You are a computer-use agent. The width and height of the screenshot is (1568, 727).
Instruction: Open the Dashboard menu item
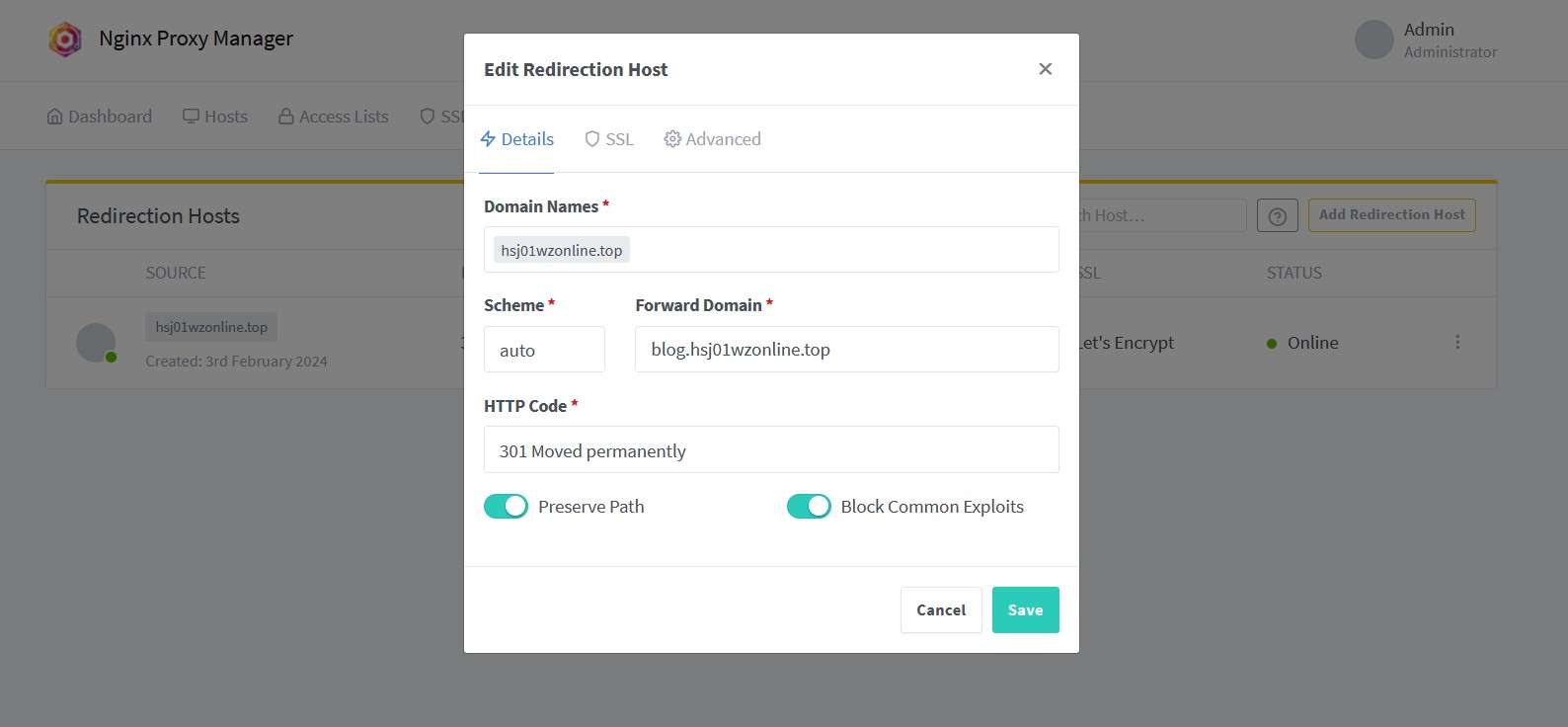click(x=100, y=117)
